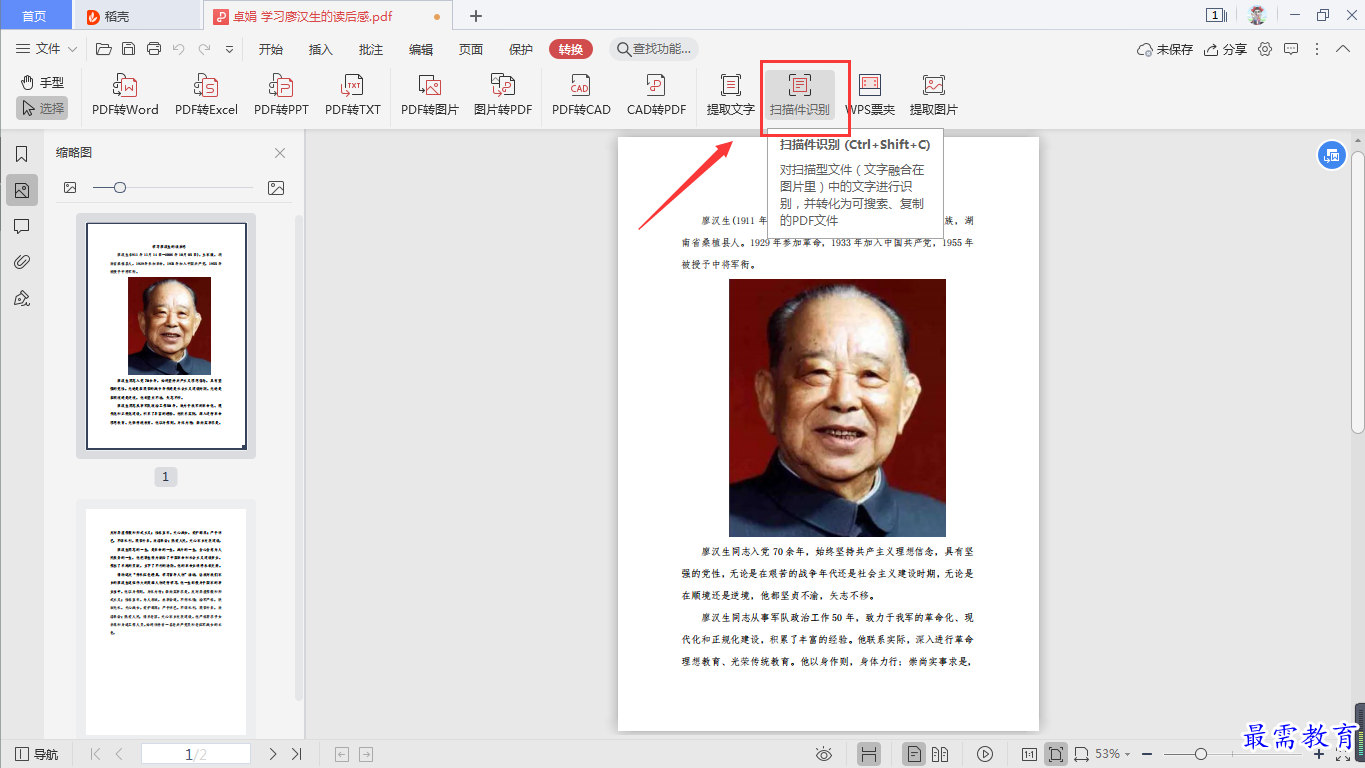Click the PDF转PPT converter icon
This screenshot has width=1365, height=768.
pos(281,96)
